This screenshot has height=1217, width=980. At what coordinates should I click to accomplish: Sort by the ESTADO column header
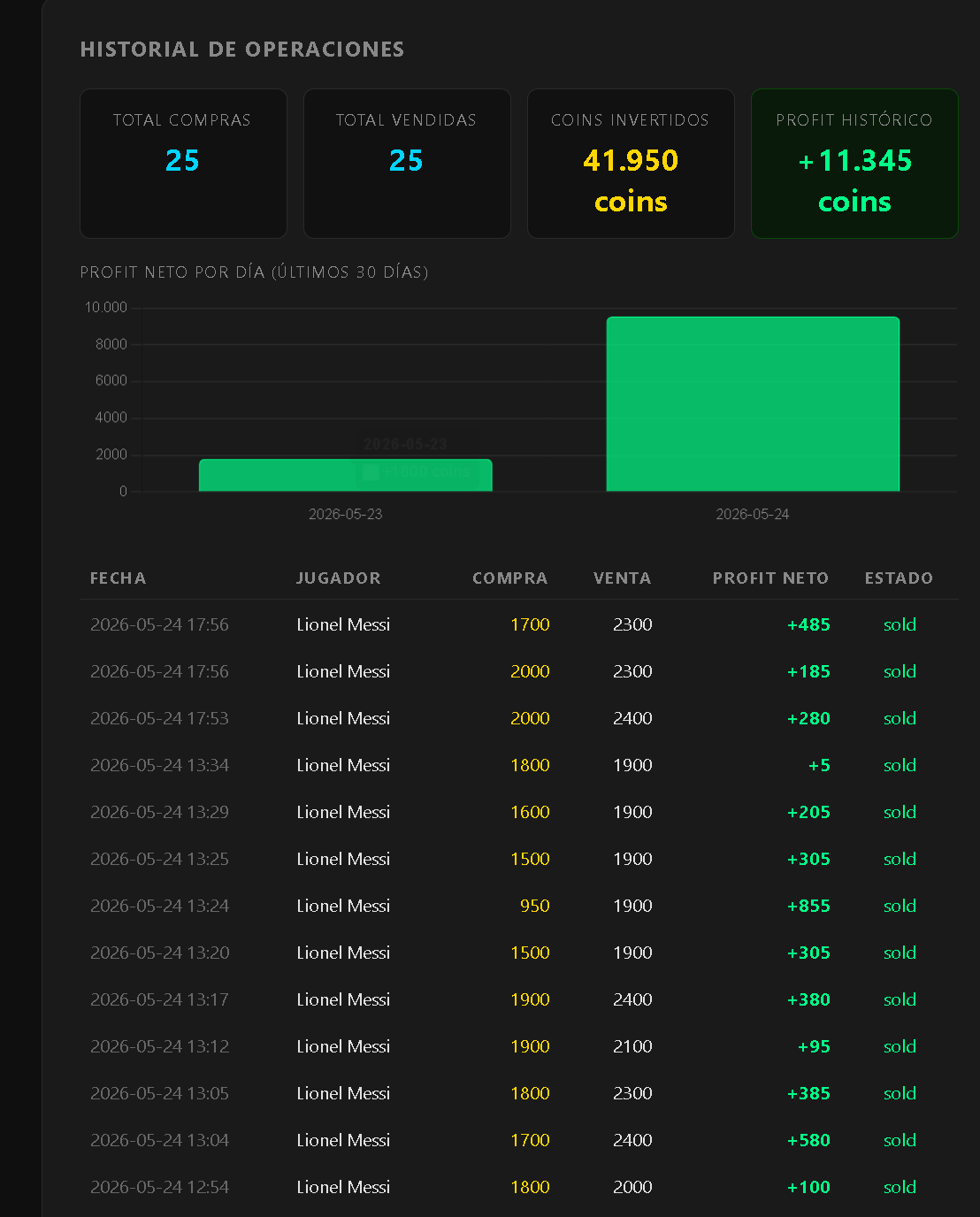tap(899, 578)
